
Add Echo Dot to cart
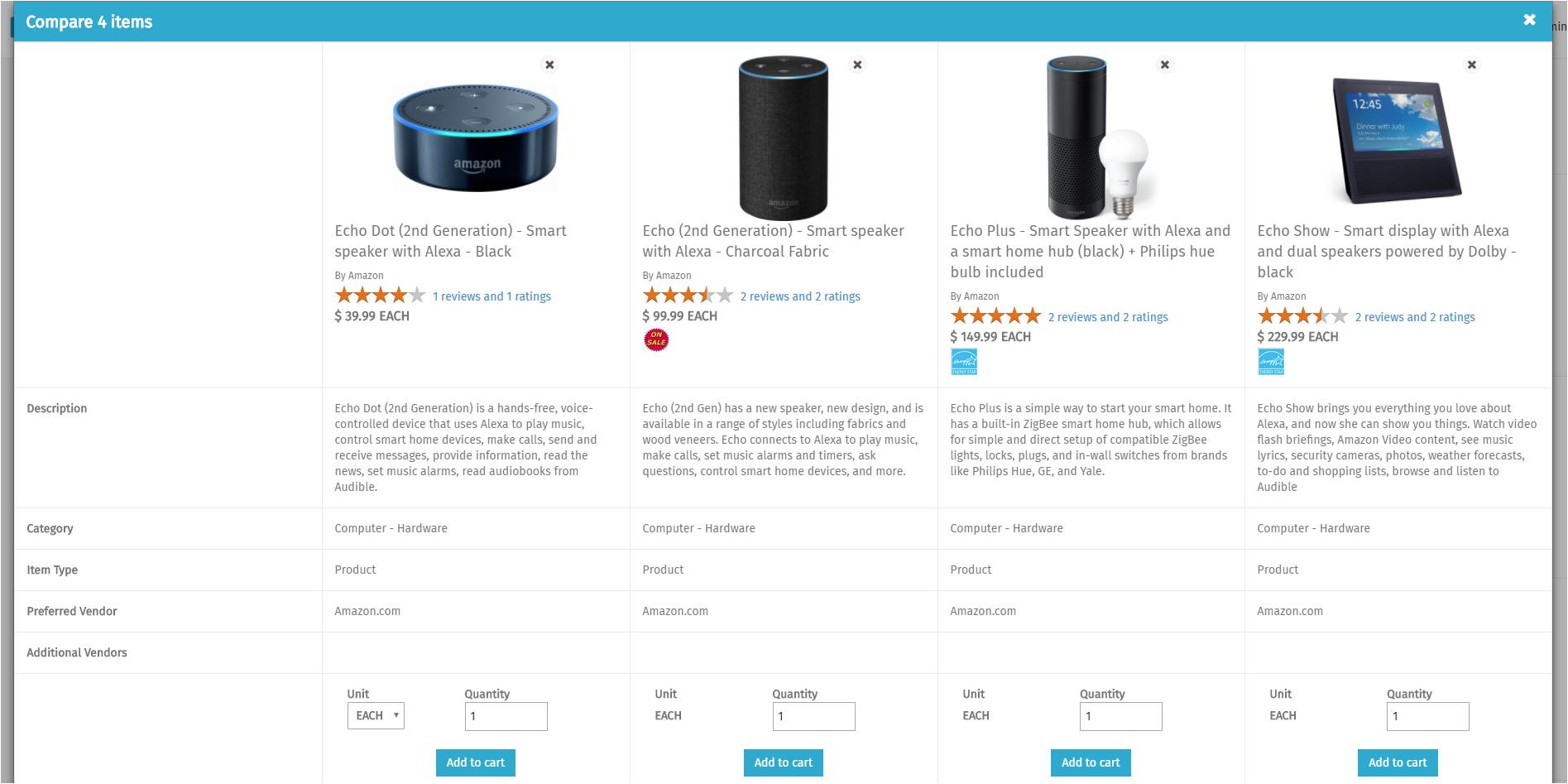click(475, 762)
